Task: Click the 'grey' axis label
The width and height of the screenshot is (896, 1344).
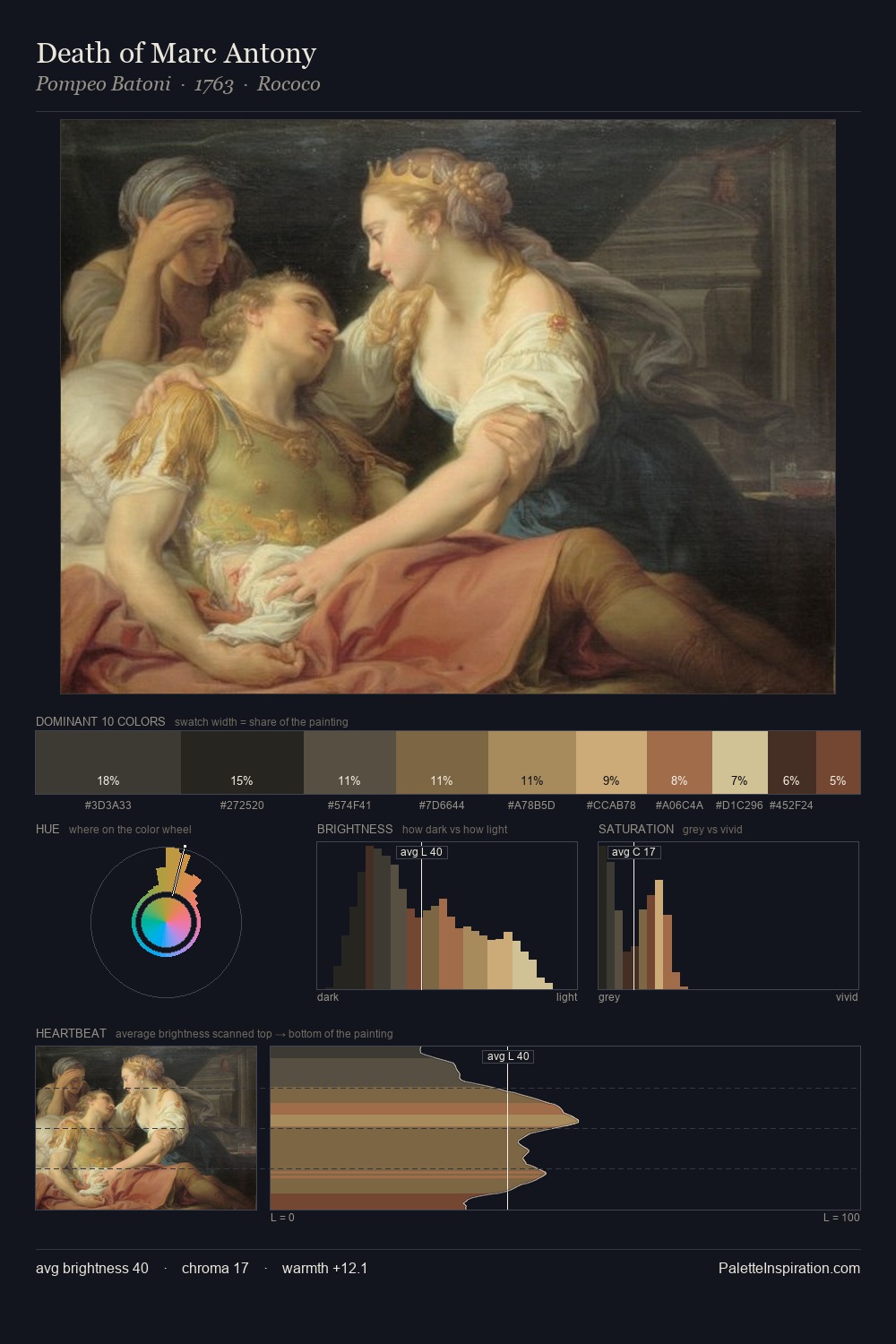Action: (609, 997)
